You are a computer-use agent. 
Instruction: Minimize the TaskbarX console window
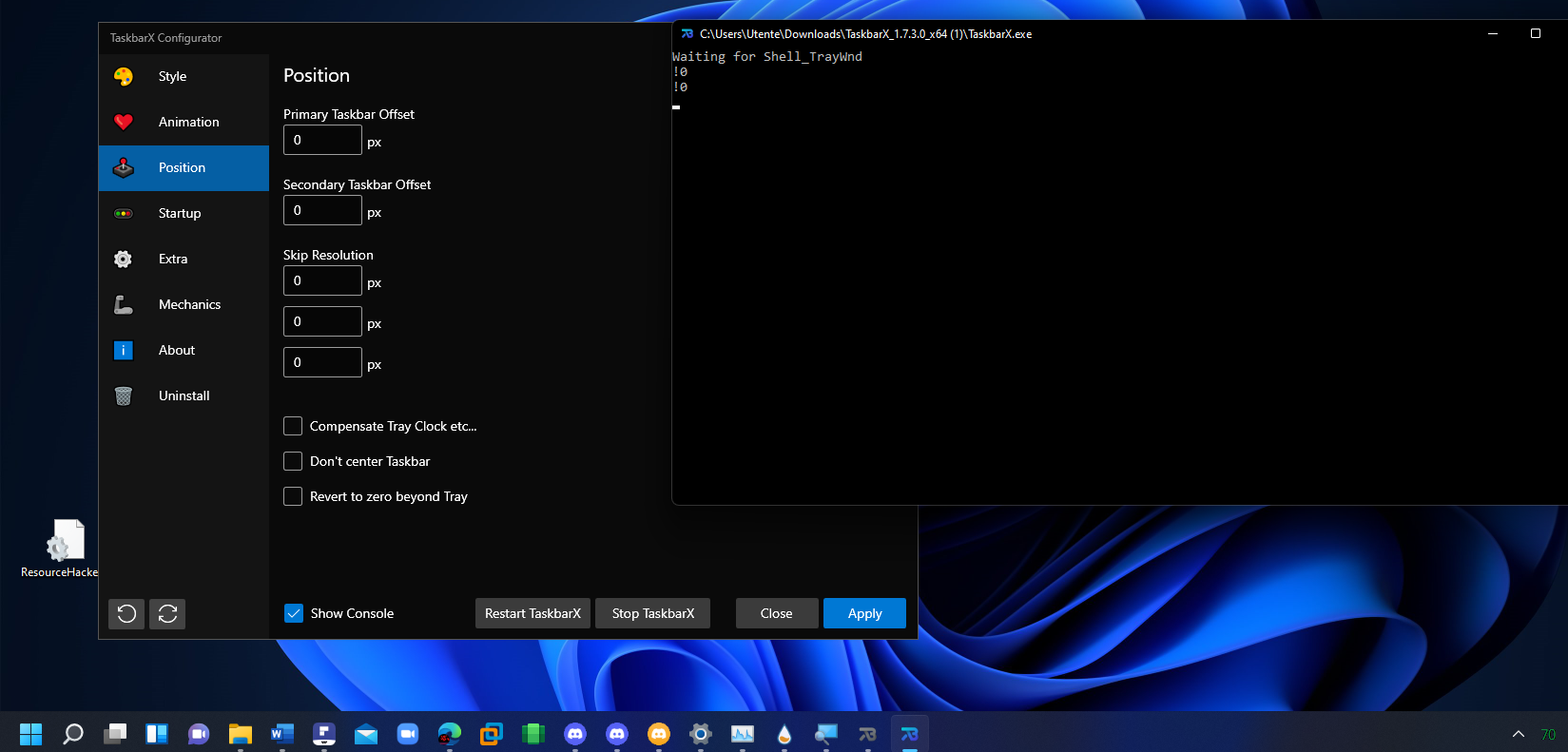1493,33
